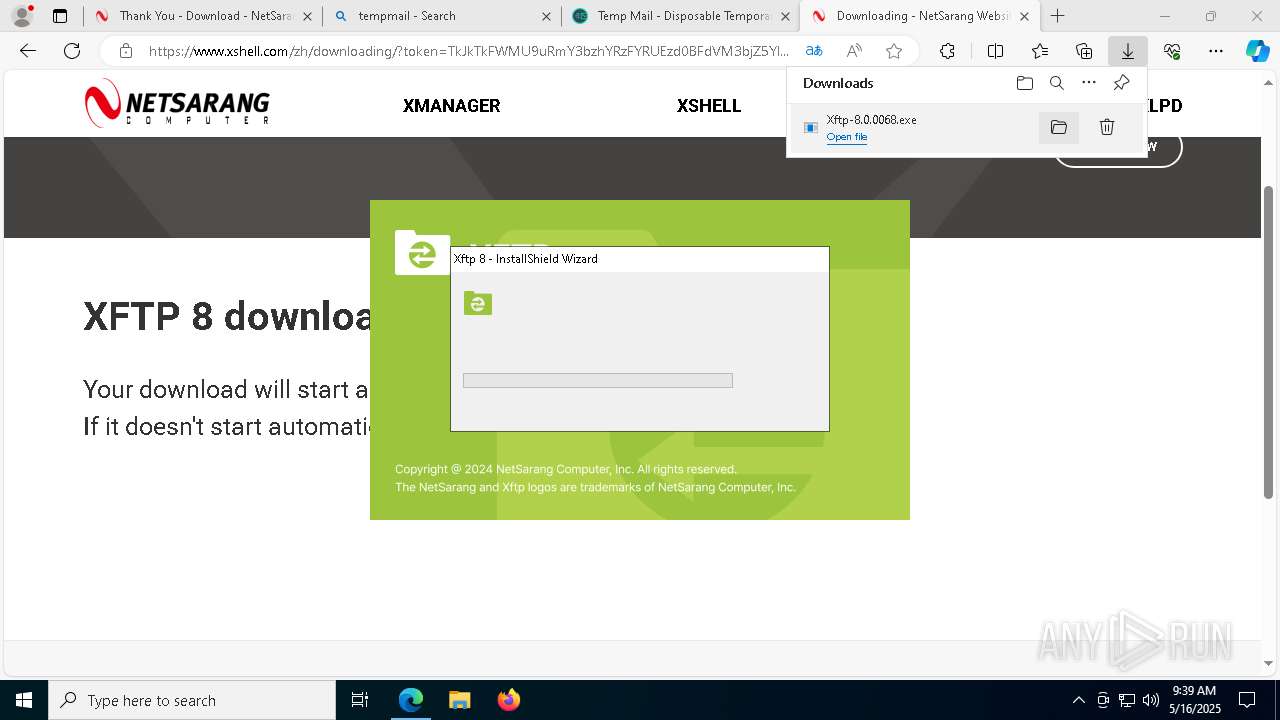Click the Xftp icon in InstallShield dialog
The image size is (1280, 720).
point(478,303)
